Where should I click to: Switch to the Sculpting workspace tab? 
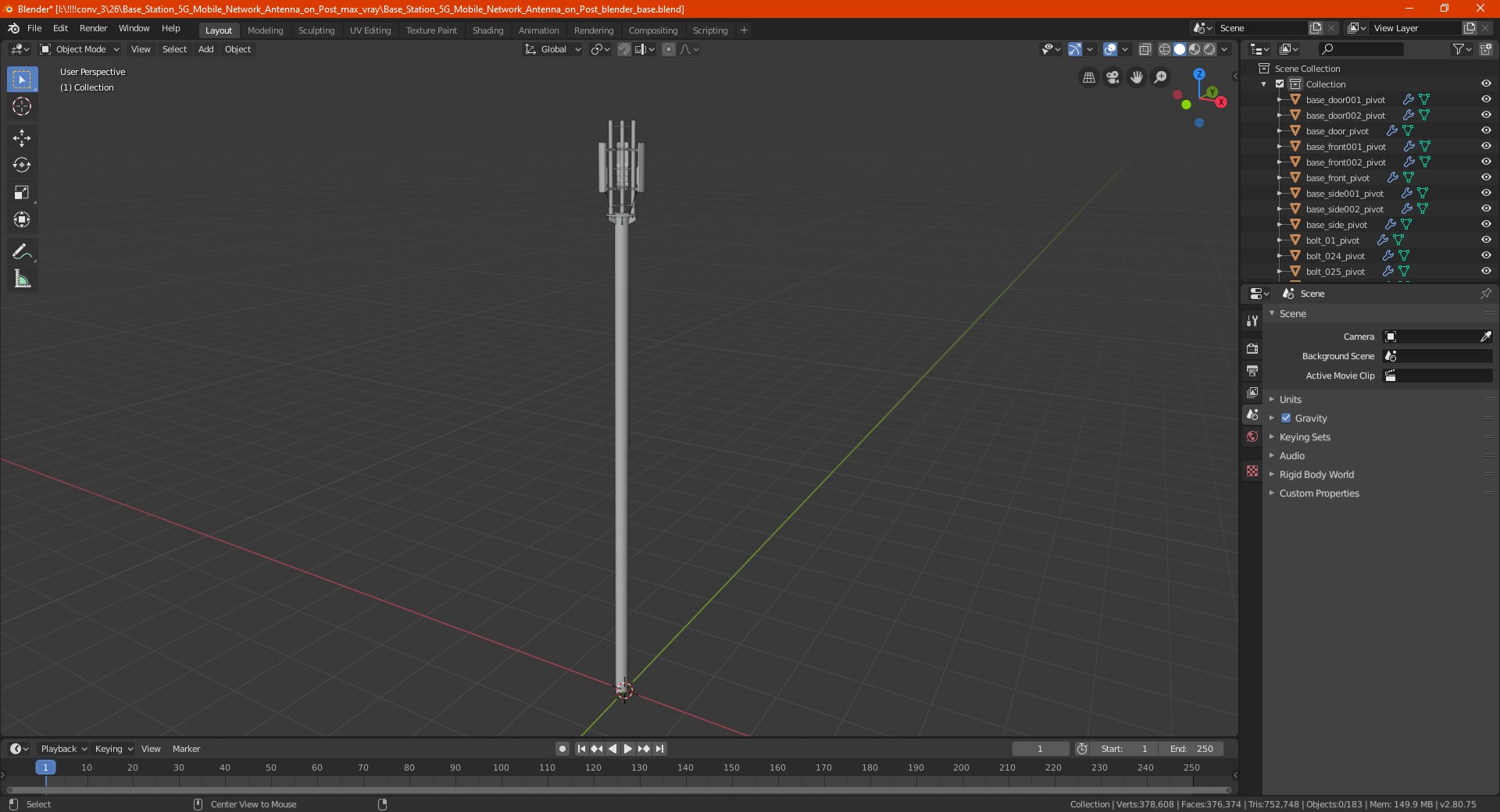316,30
